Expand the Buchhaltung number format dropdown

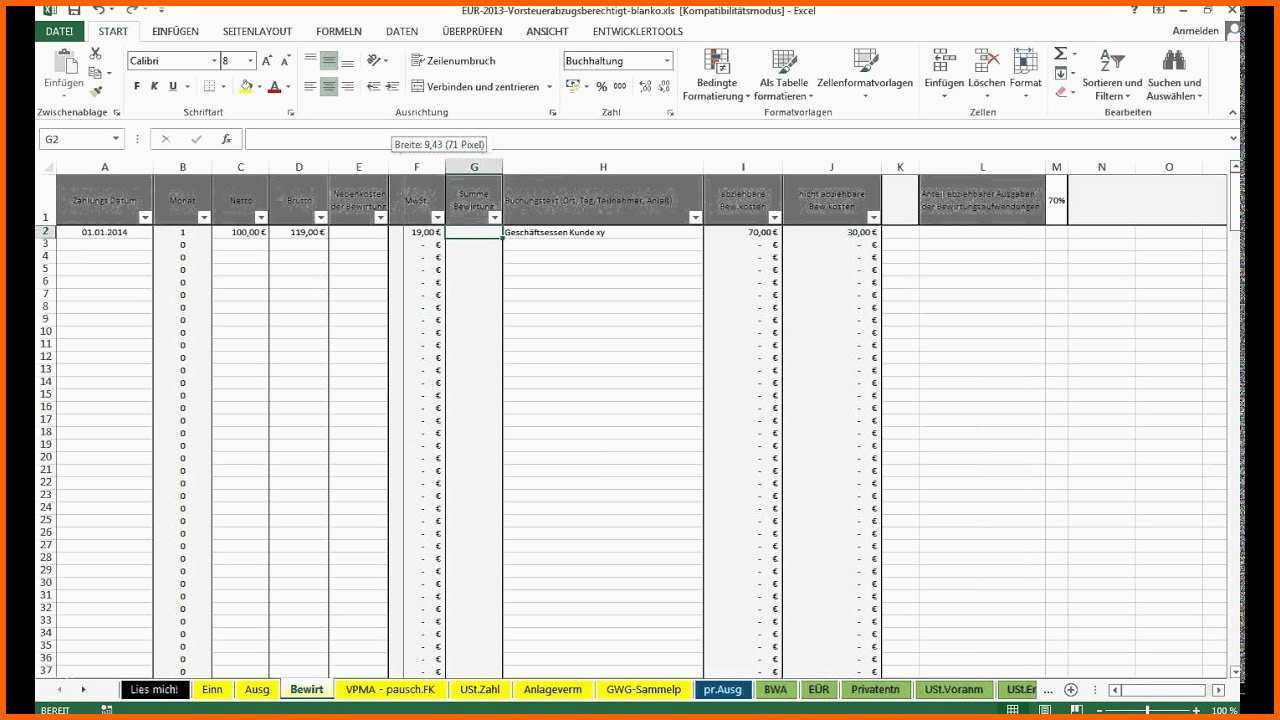point(667,61)
